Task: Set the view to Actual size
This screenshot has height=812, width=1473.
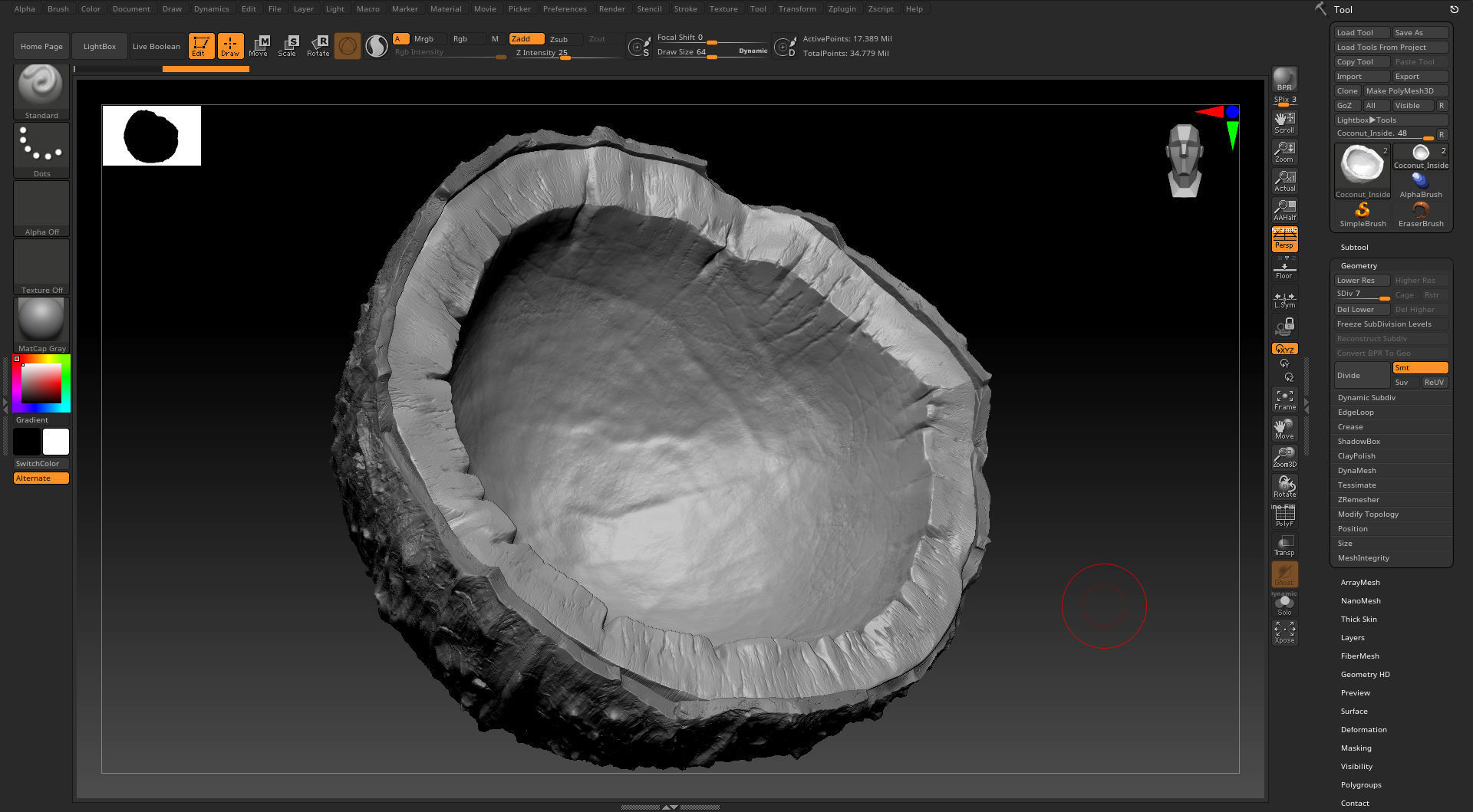Action: [1284, 181]
